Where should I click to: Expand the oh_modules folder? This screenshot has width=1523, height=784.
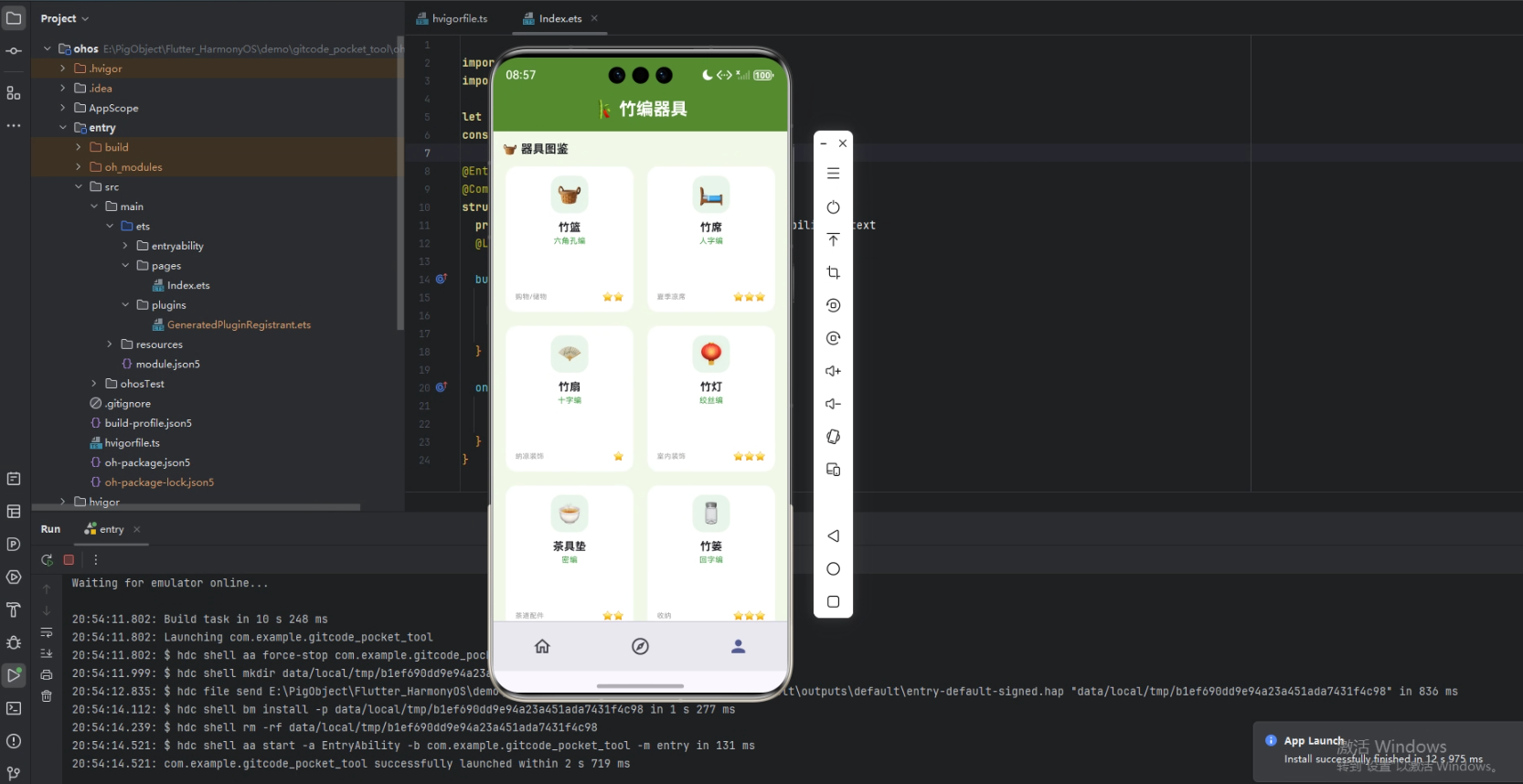78,167
